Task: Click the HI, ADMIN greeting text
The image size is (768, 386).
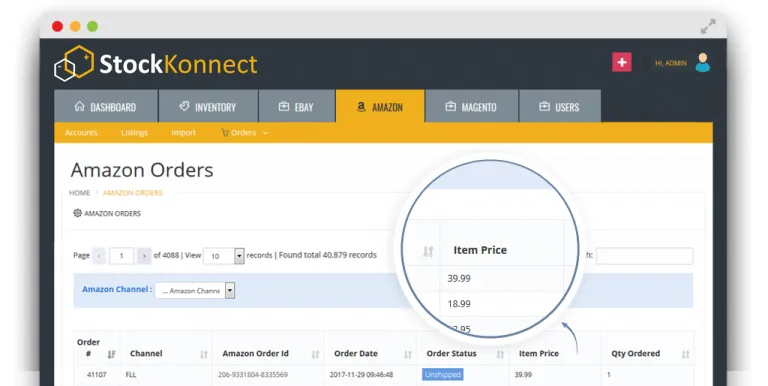Action: (671, 63)
